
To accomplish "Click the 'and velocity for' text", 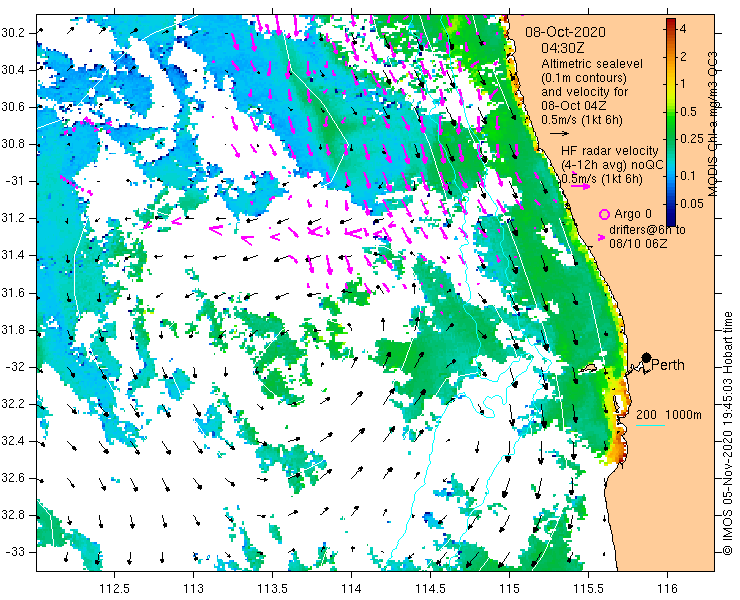I will click(x=585, y=92).
